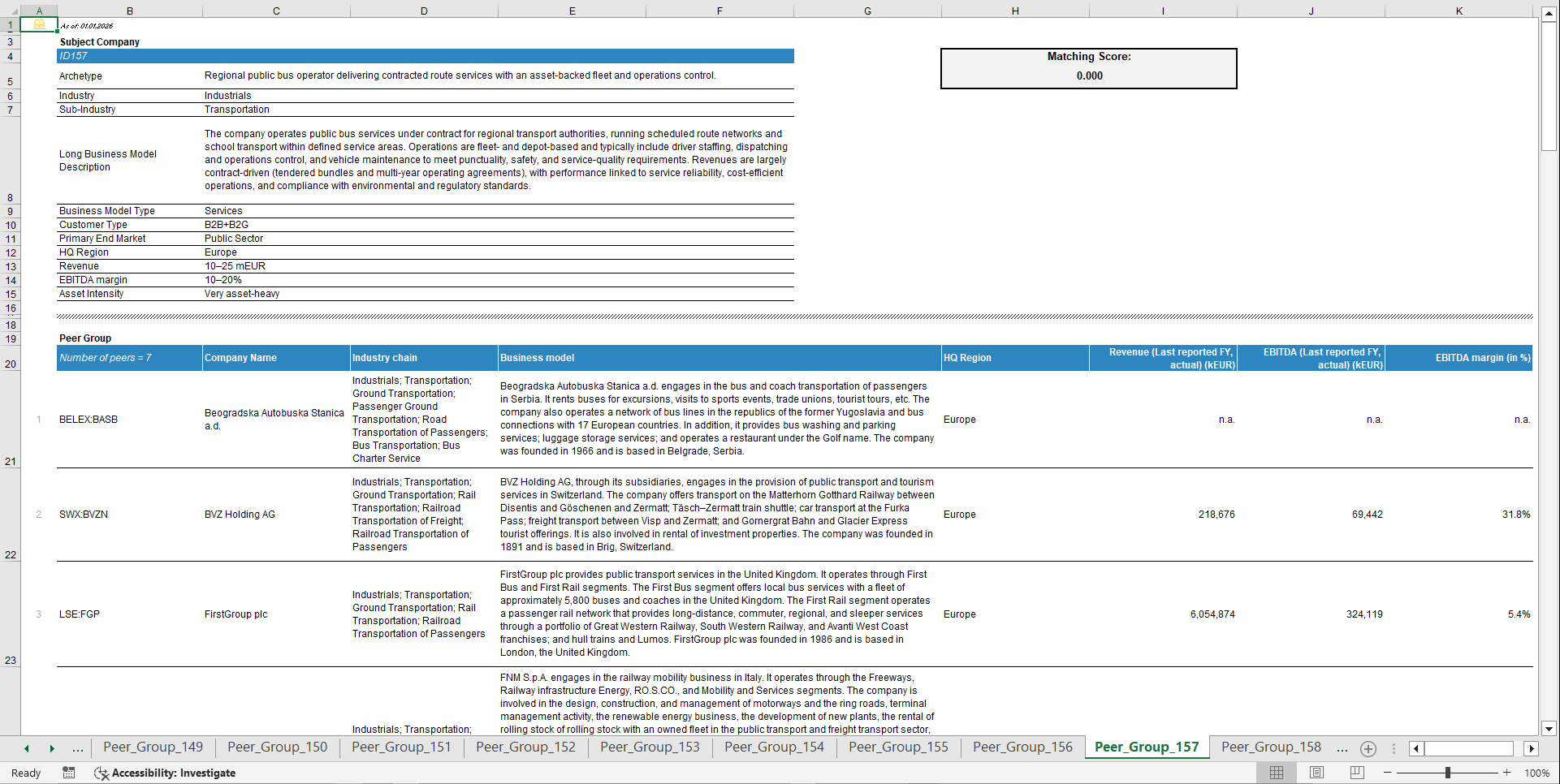Add a new sheet with the plus button
Image resolution: width=1560 pixels, height=784 pixels.
click(x=1368, y=748)
